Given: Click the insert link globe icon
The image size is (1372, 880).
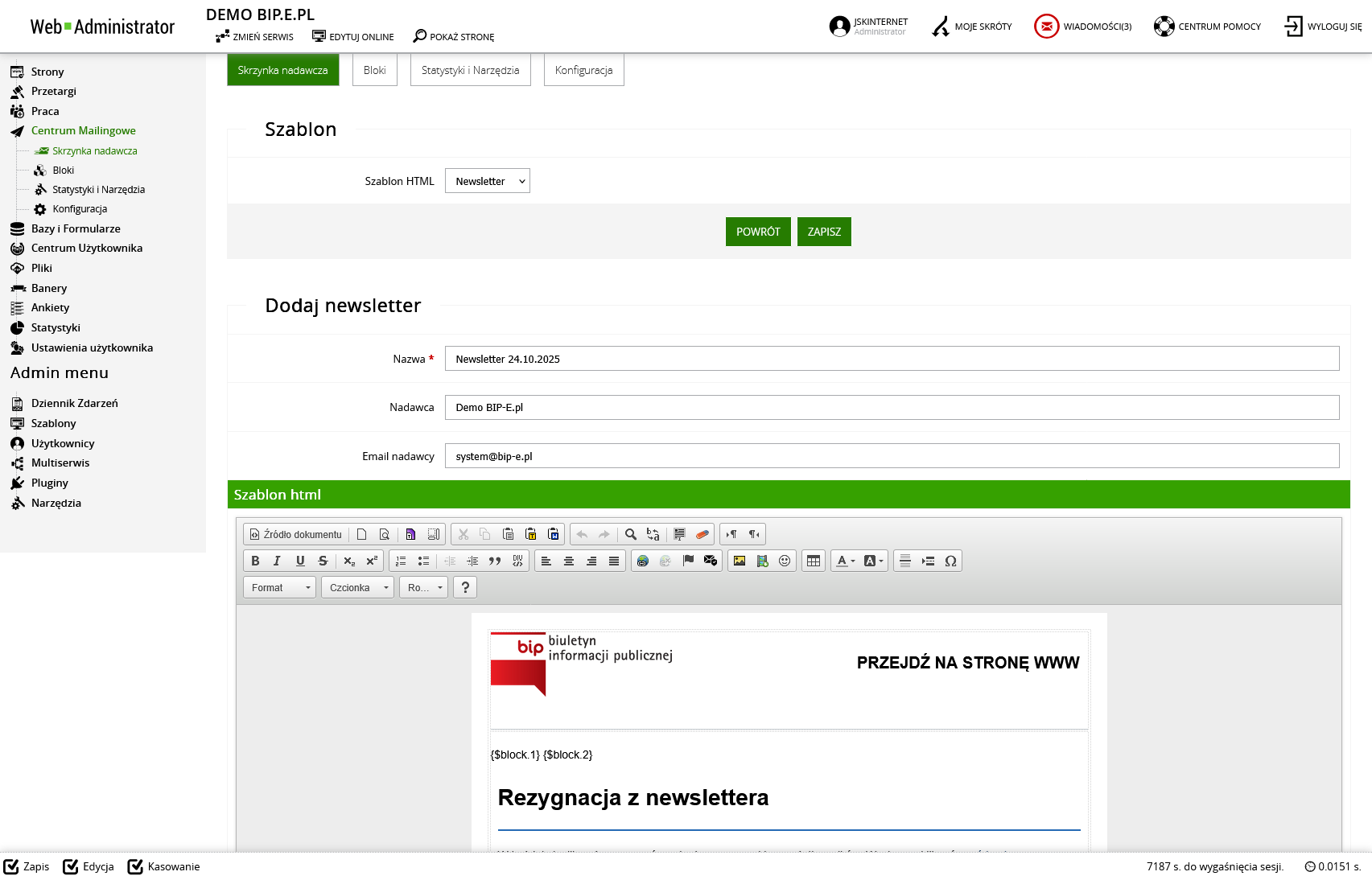Looking at the screenshot, I should click(x=642, y=561).
